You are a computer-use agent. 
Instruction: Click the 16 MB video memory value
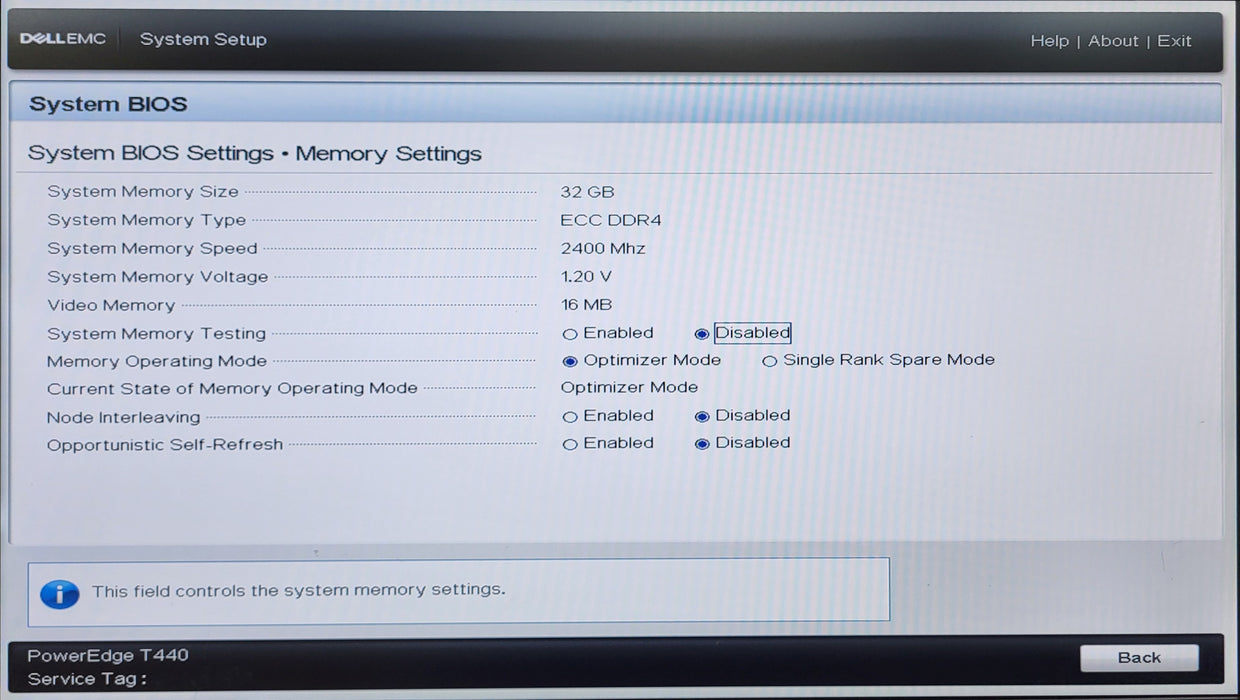(586, 304)
